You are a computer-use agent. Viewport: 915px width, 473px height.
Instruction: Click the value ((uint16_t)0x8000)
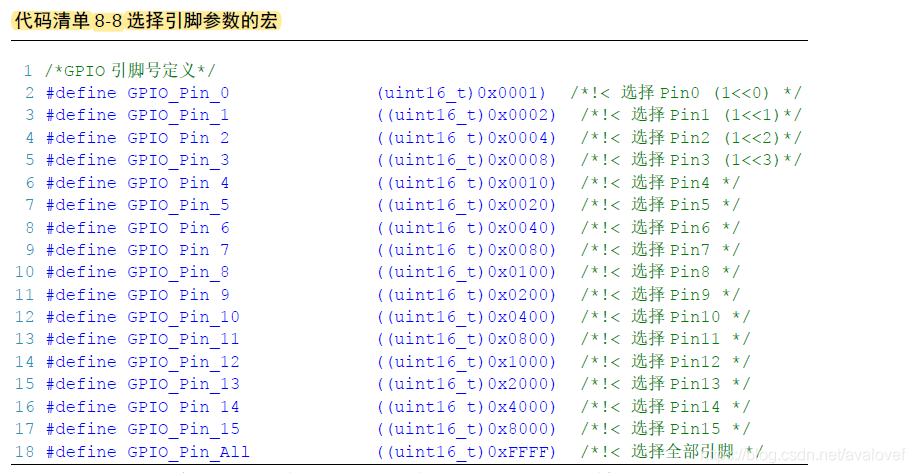pos(467,429)
